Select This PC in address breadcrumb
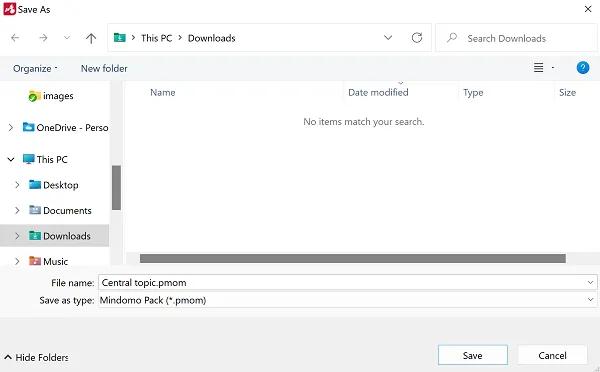 click(x=157, y=38)
